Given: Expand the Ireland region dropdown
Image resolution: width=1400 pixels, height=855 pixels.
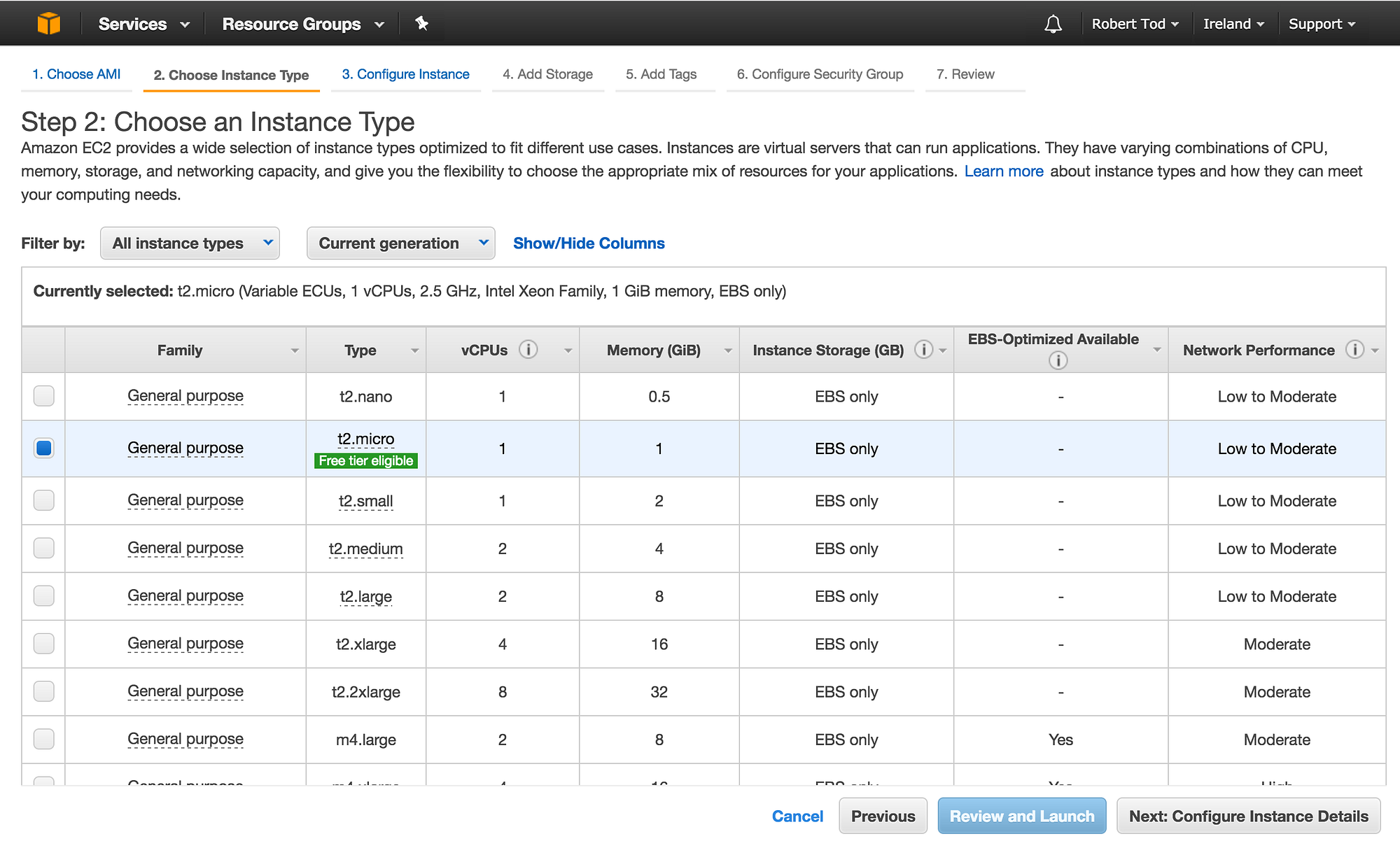Looking at the screenshot, I should tap(1233, 24).
